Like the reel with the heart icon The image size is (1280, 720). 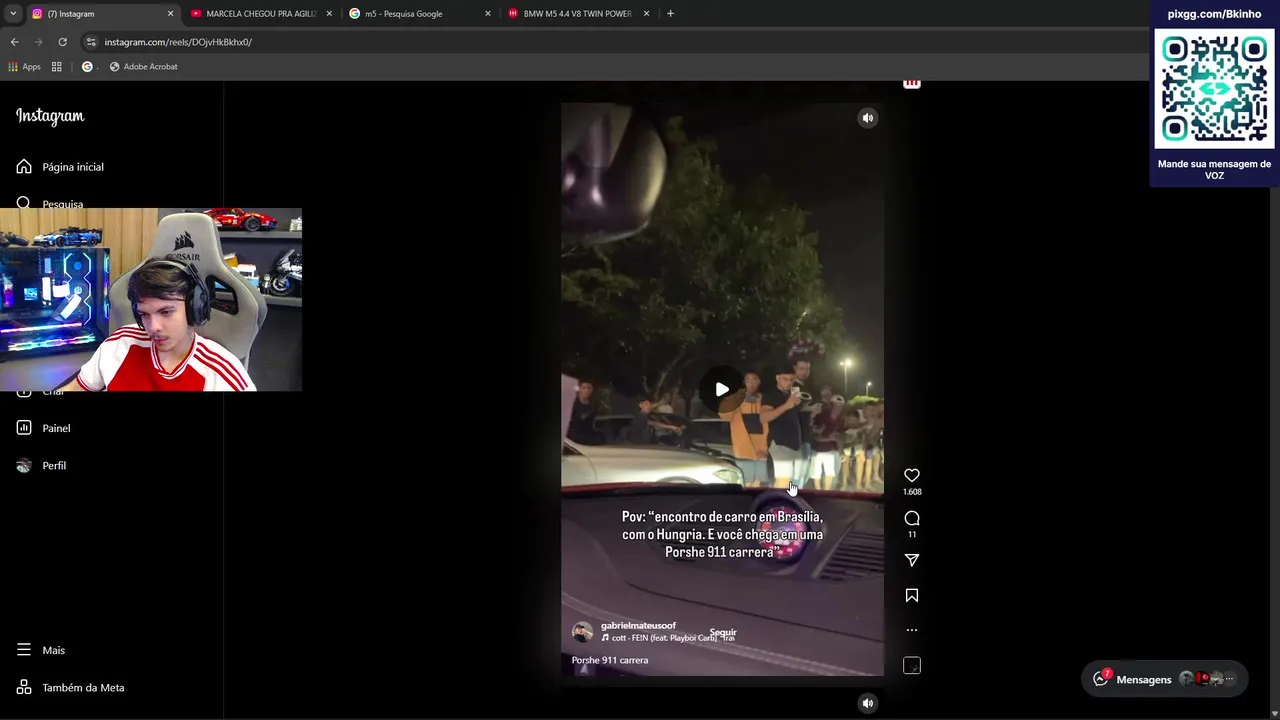click(912, 475)
